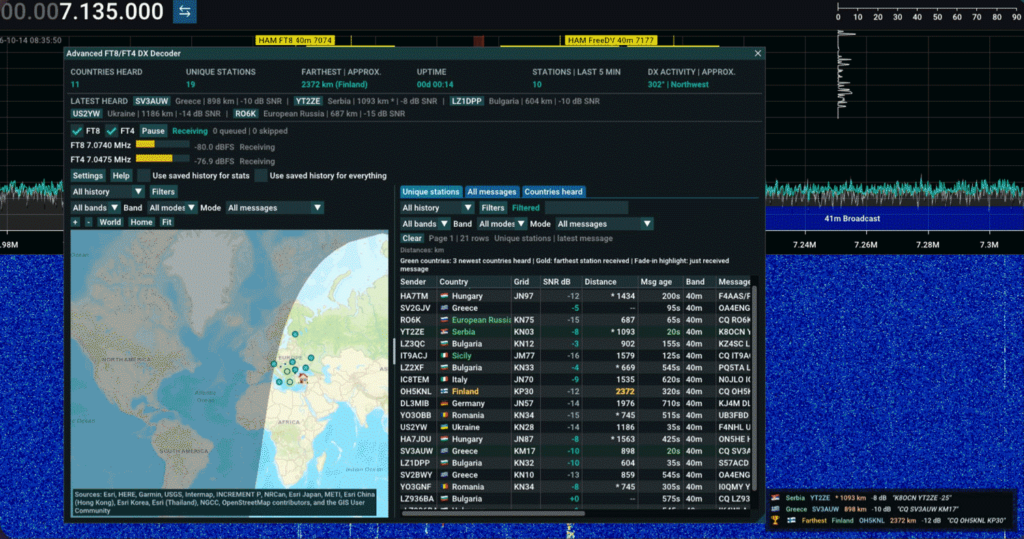
Task: Click the 41m Broadcast band label
Action: point(852,219)
